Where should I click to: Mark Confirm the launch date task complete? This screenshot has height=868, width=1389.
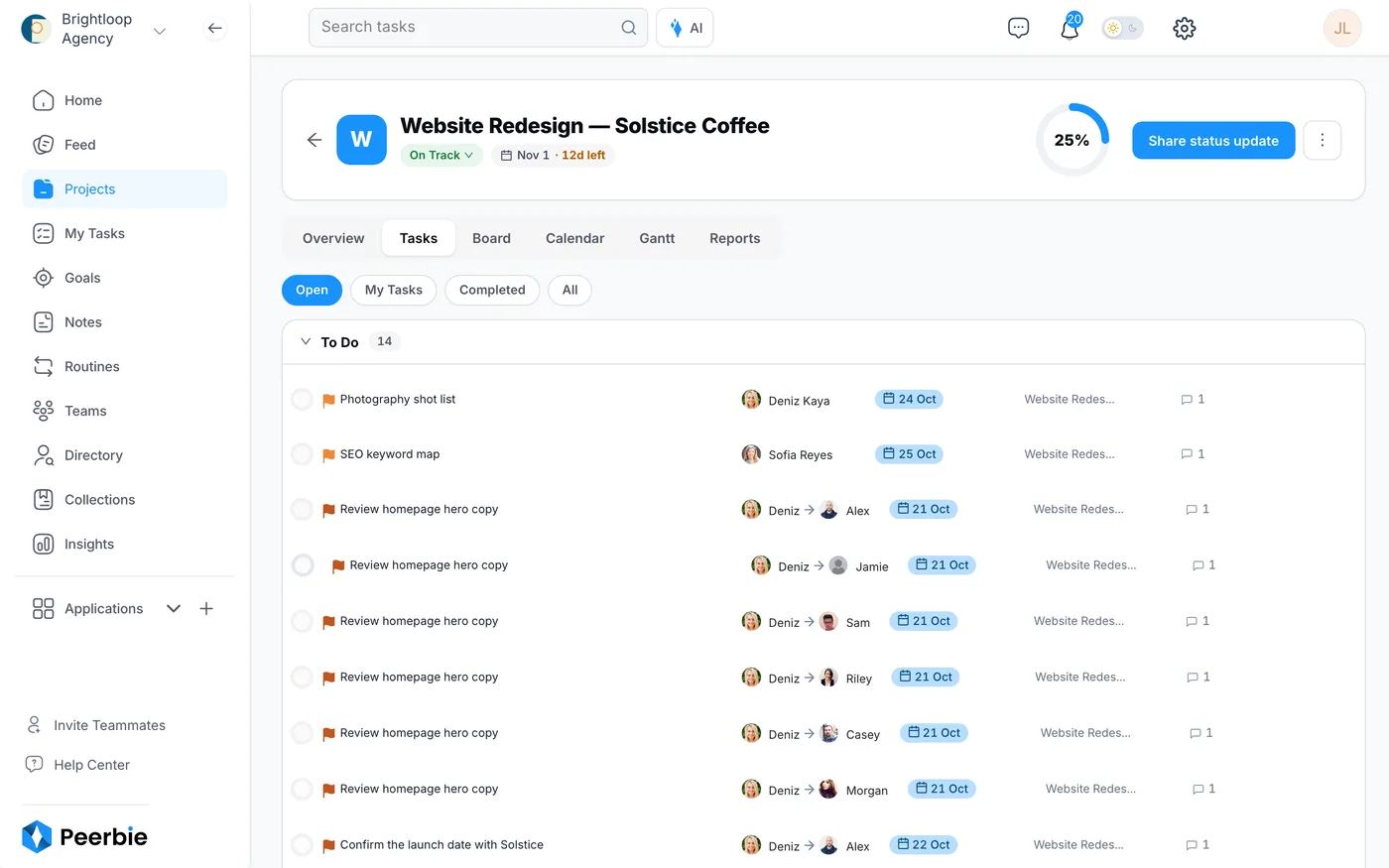[302, 845]
